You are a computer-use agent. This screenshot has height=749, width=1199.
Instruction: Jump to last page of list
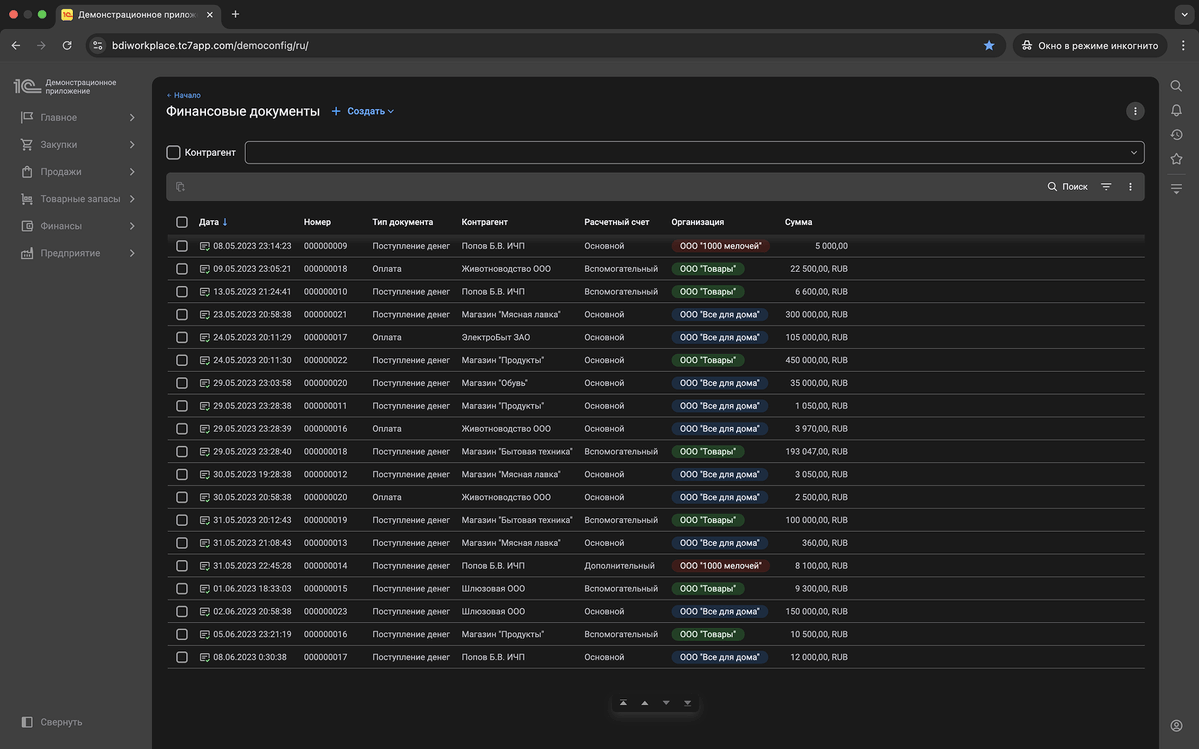pyautogui.click(x=687, y=702)
